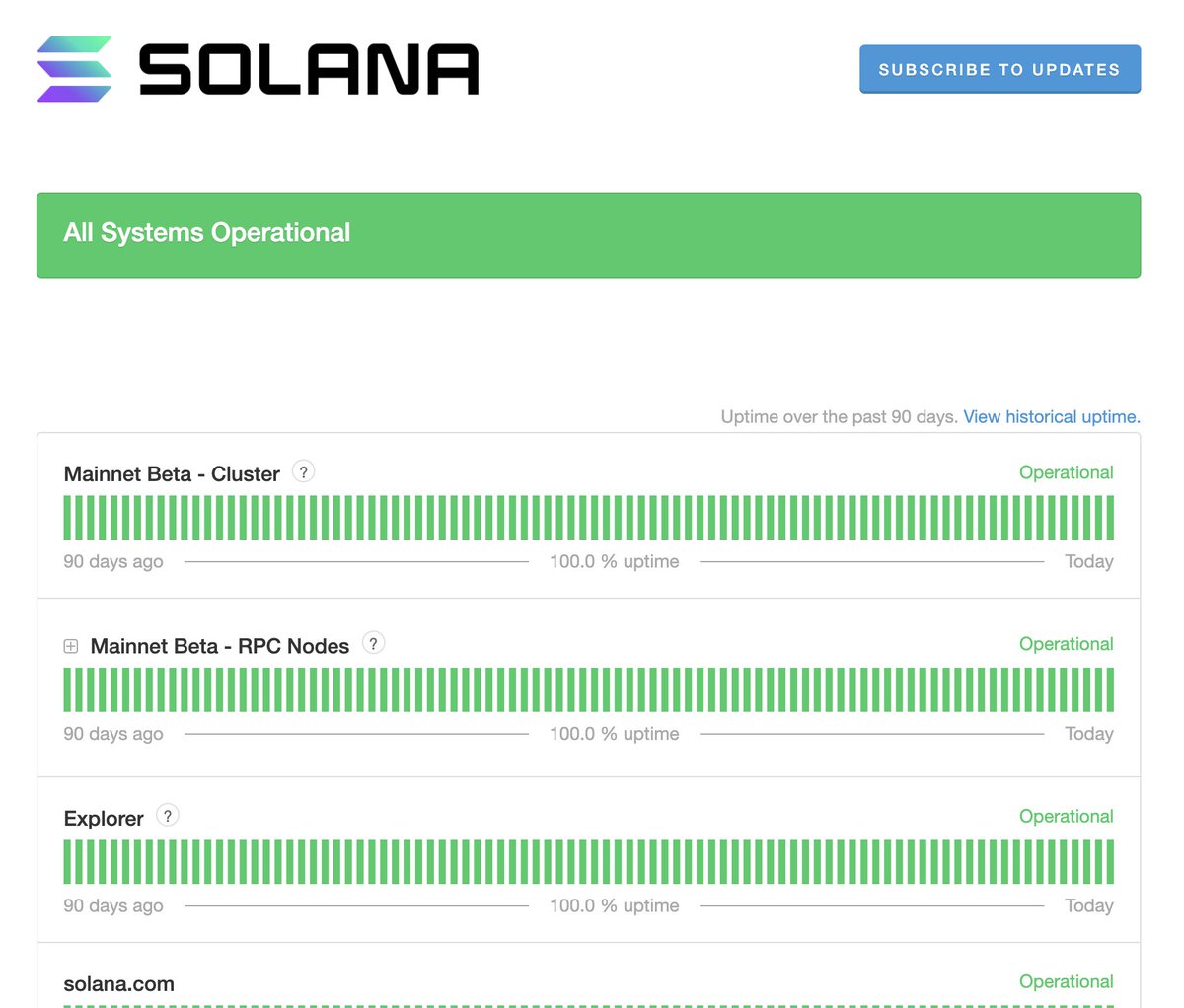Click 'Uptime over the past 90 days' text
The width and height of the screenshot is (1184, 1008).
(x=840, y=416)
